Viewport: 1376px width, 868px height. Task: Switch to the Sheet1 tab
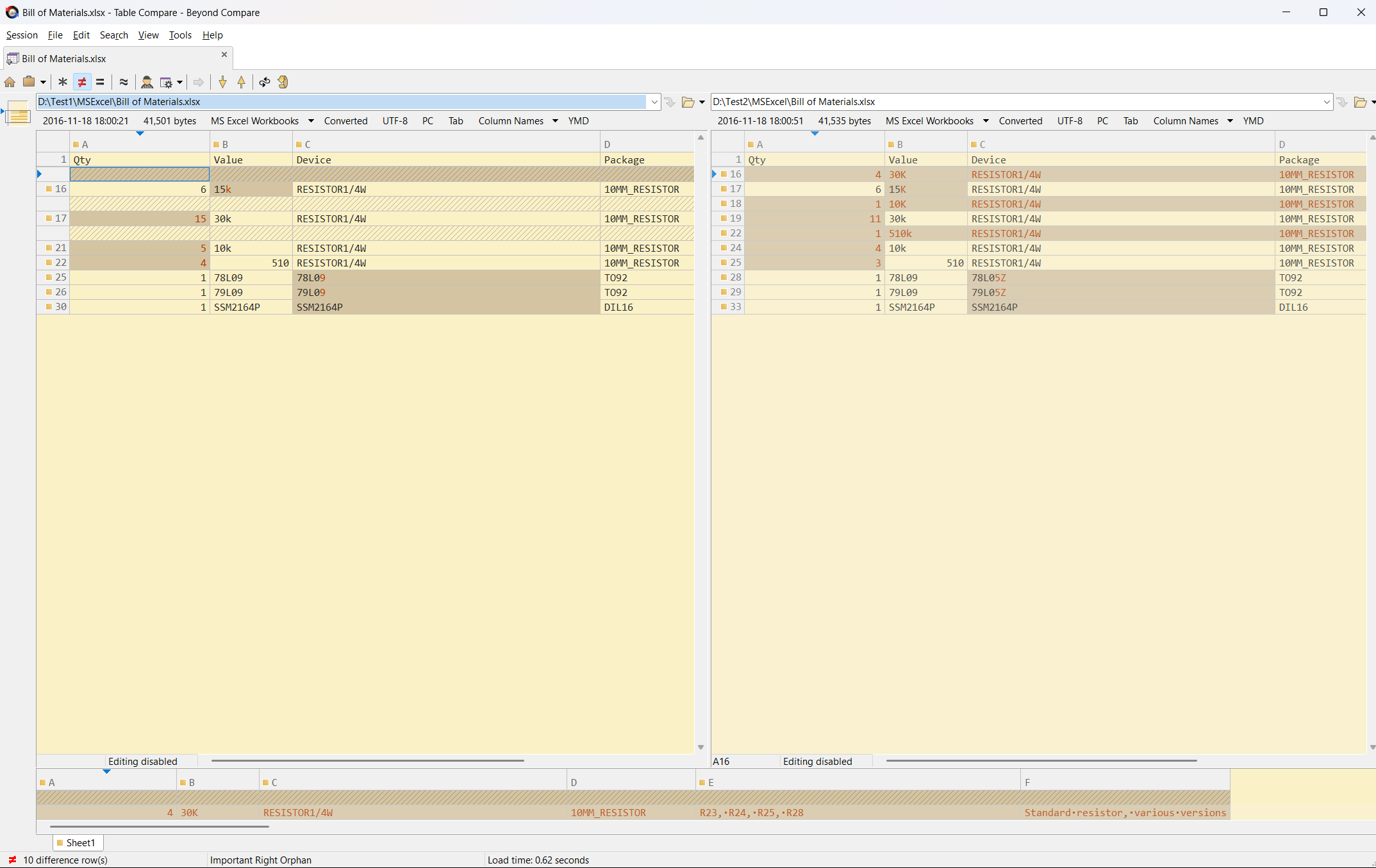pos(77,843)
